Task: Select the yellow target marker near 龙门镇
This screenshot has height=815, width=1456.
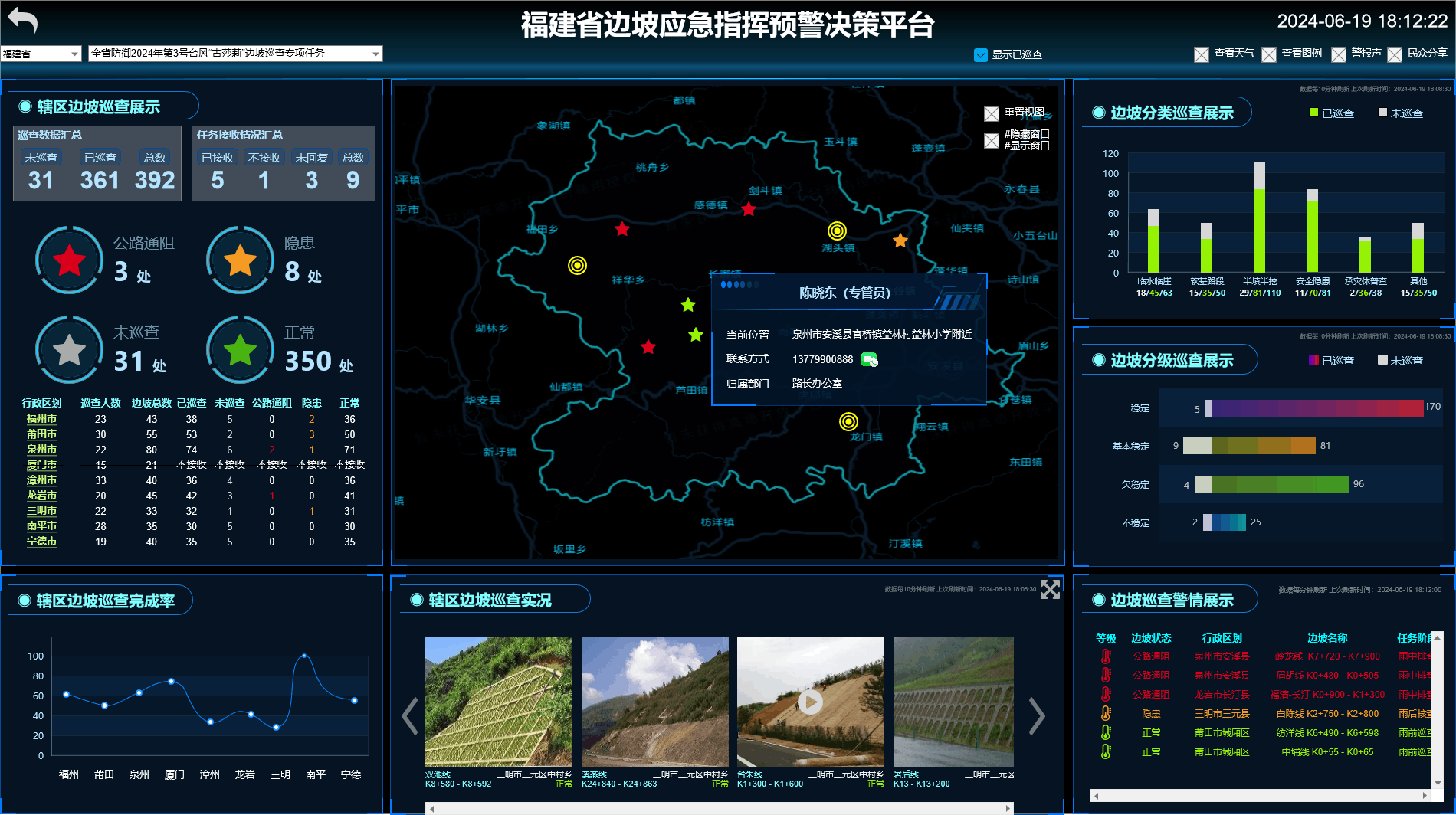Action: point(848,421)
